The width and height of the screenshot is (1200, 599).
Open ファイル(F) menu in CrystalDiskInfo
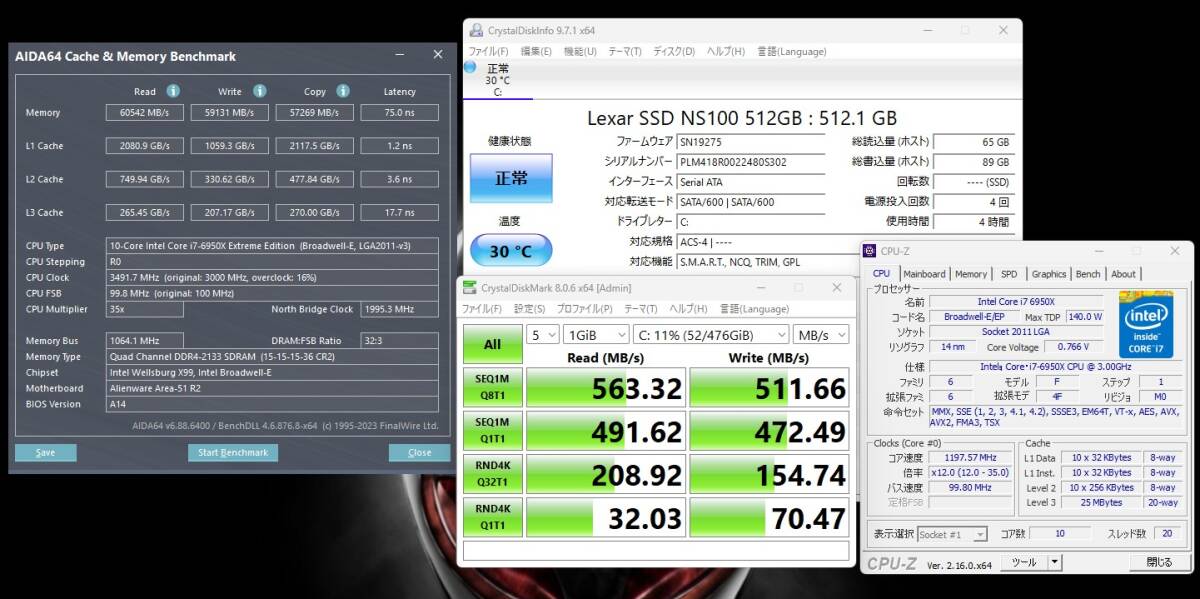tap(488, 51)
